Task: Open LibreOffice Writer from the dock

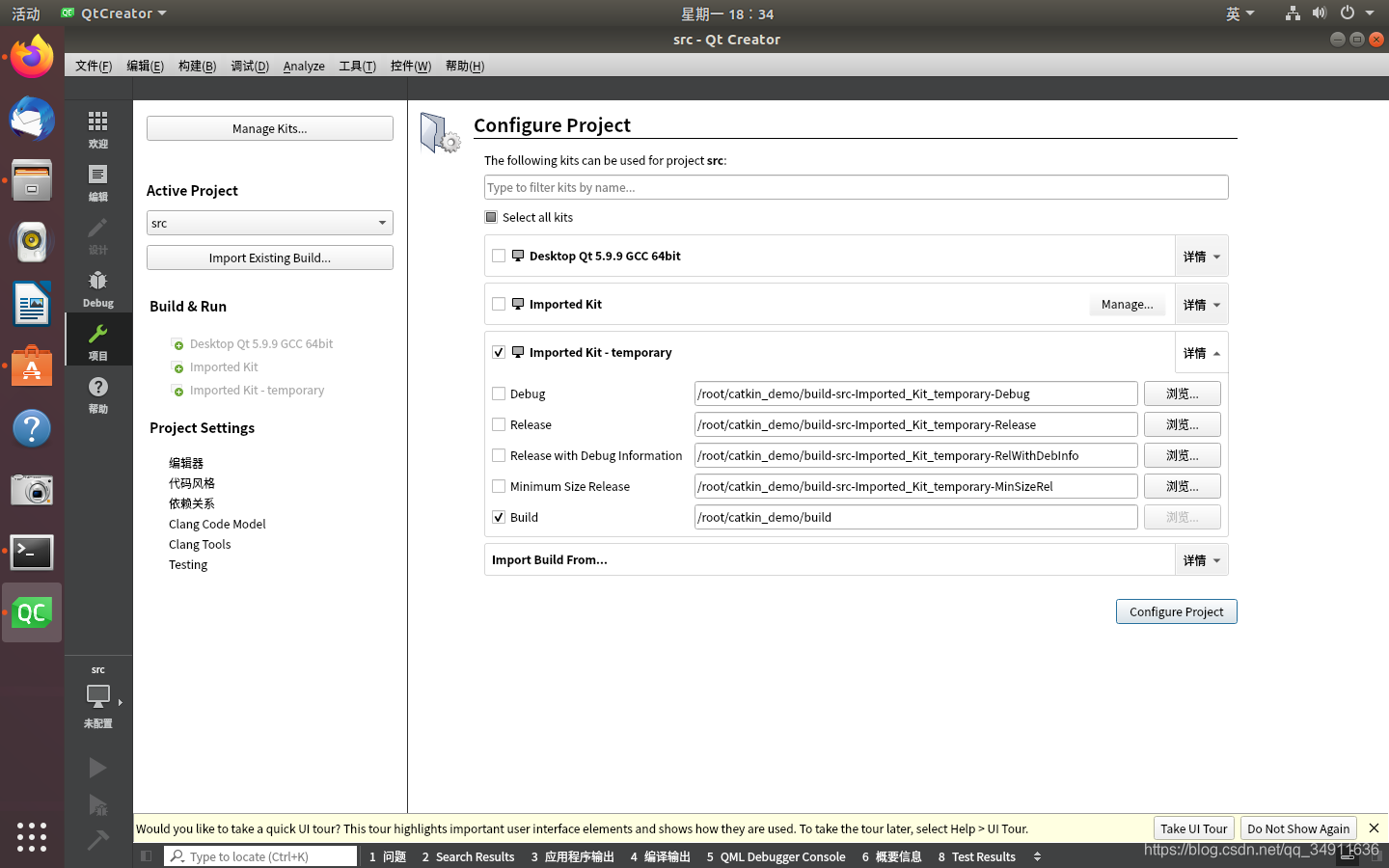Action: coord(32,304)
